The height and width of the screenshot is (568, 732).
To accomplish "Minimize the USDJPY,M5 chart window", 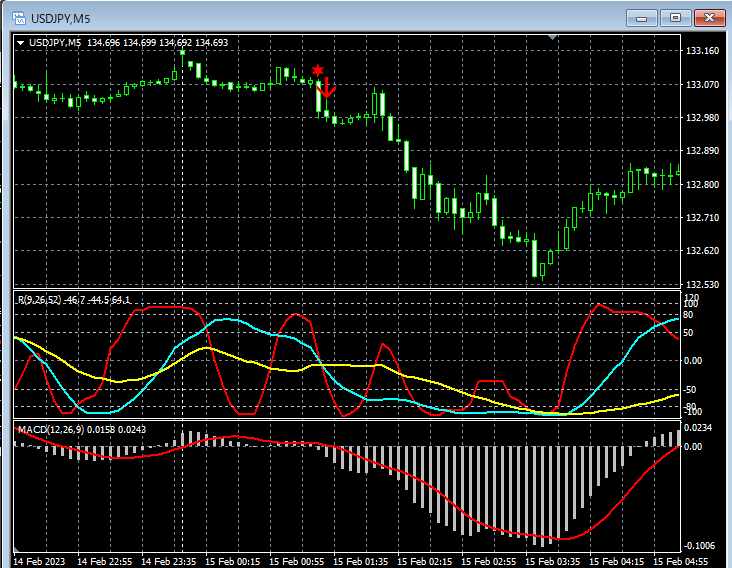I will tap(642, 17).
